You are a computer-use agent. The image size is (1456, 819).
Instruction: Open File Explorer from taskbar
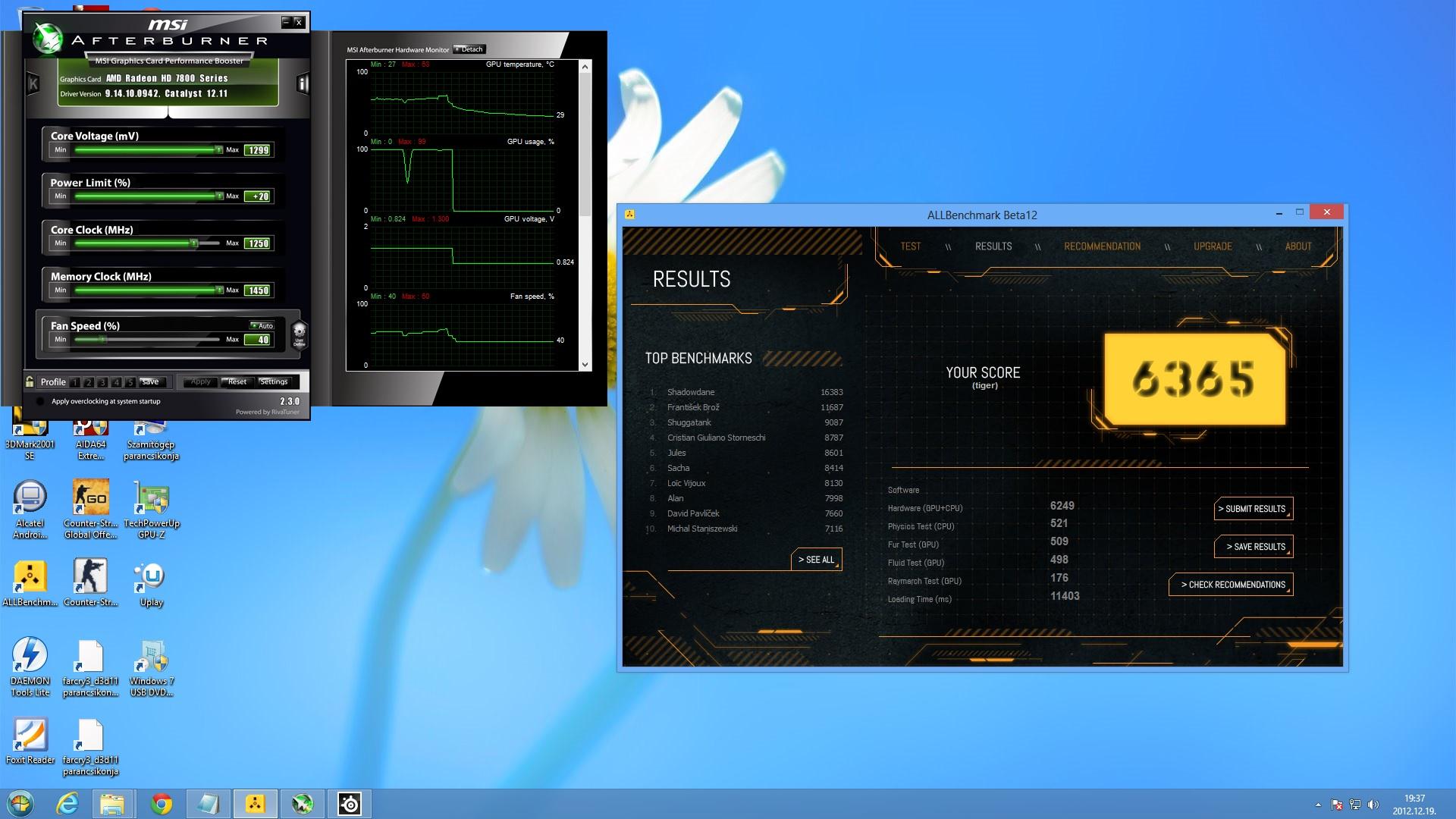pos(112,804)
